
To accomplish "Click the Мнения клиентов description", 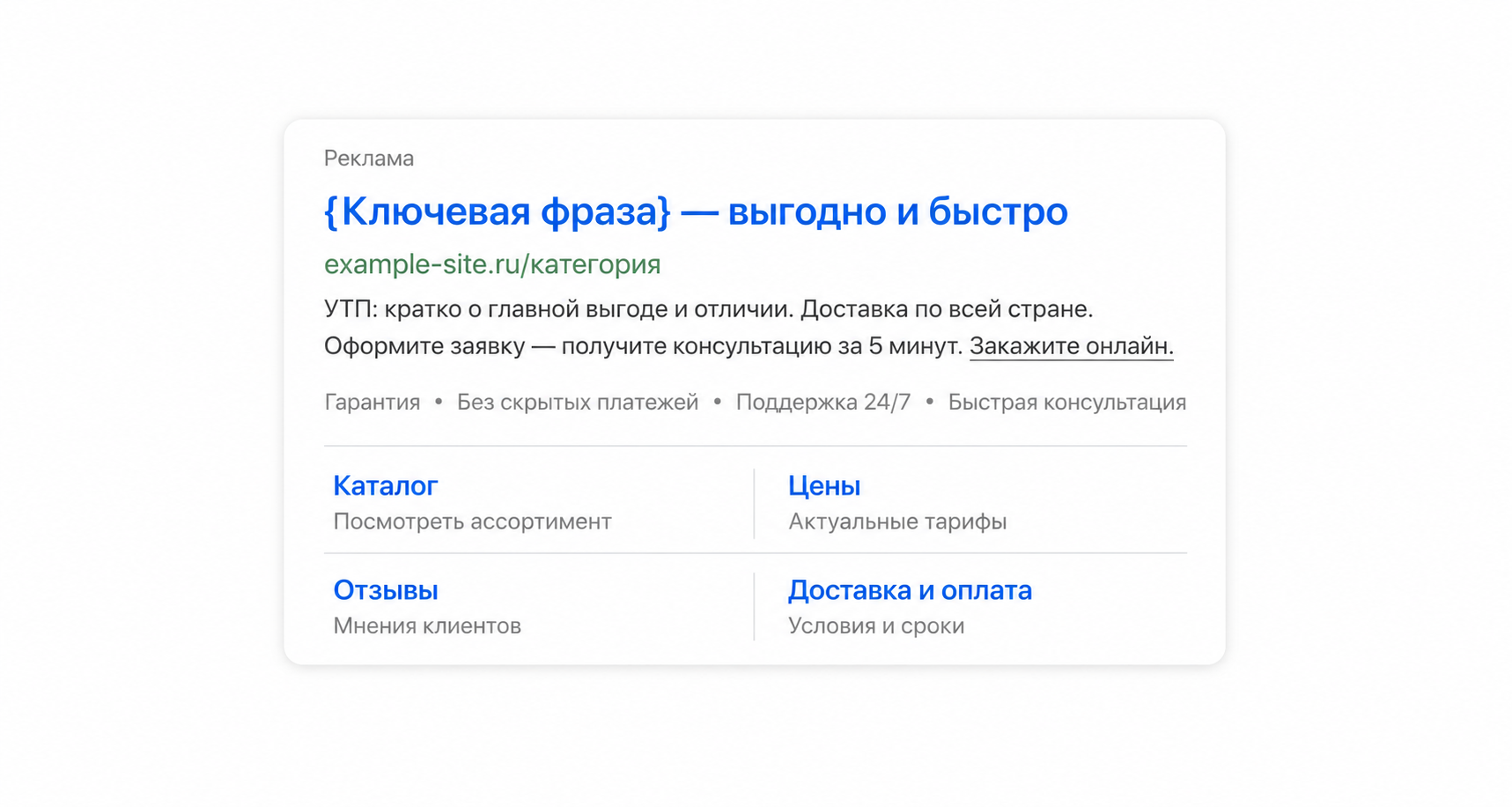I will click(427, 626).
